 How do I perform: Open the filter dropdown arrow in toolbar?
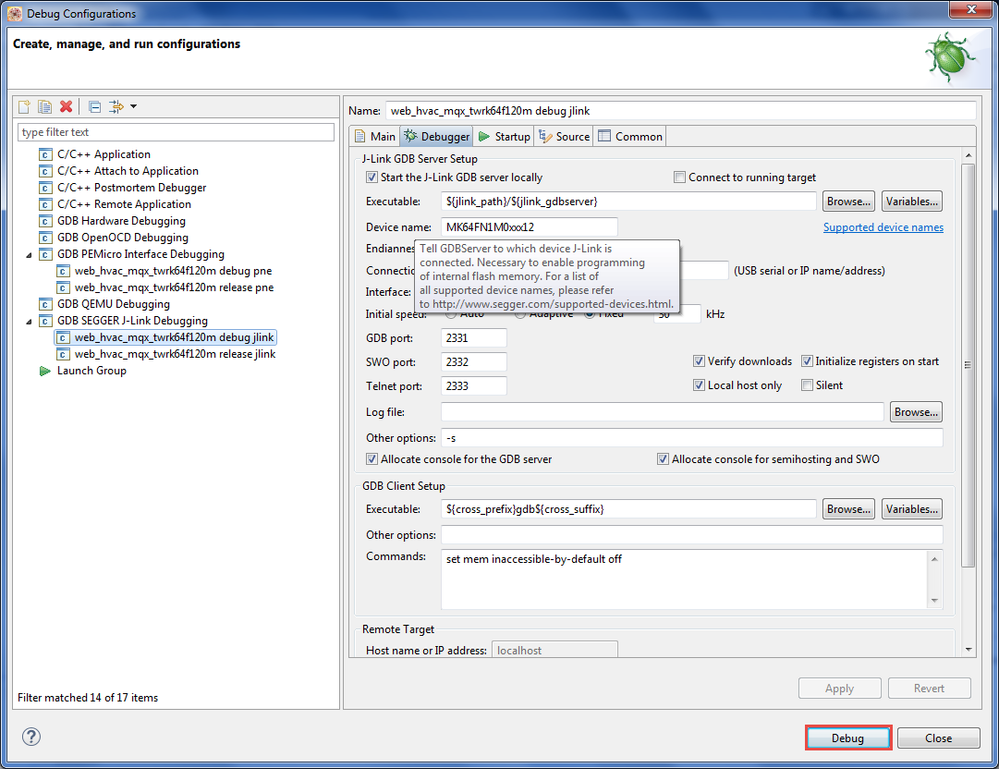(x=133, y=106)
